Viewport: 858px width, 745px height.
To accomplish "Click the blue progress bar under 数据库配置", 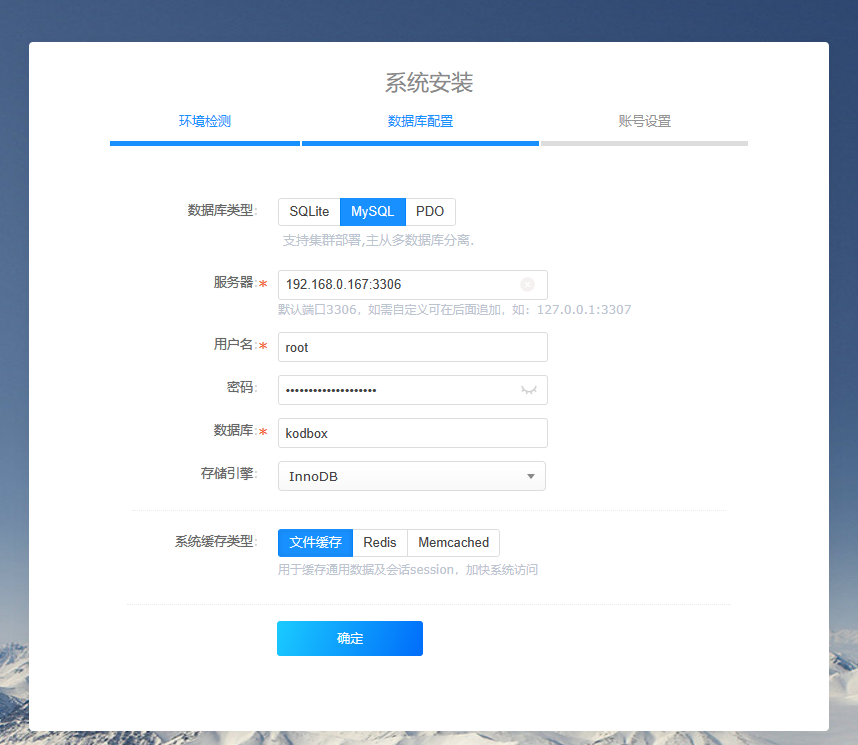I will tap(420, 143).
